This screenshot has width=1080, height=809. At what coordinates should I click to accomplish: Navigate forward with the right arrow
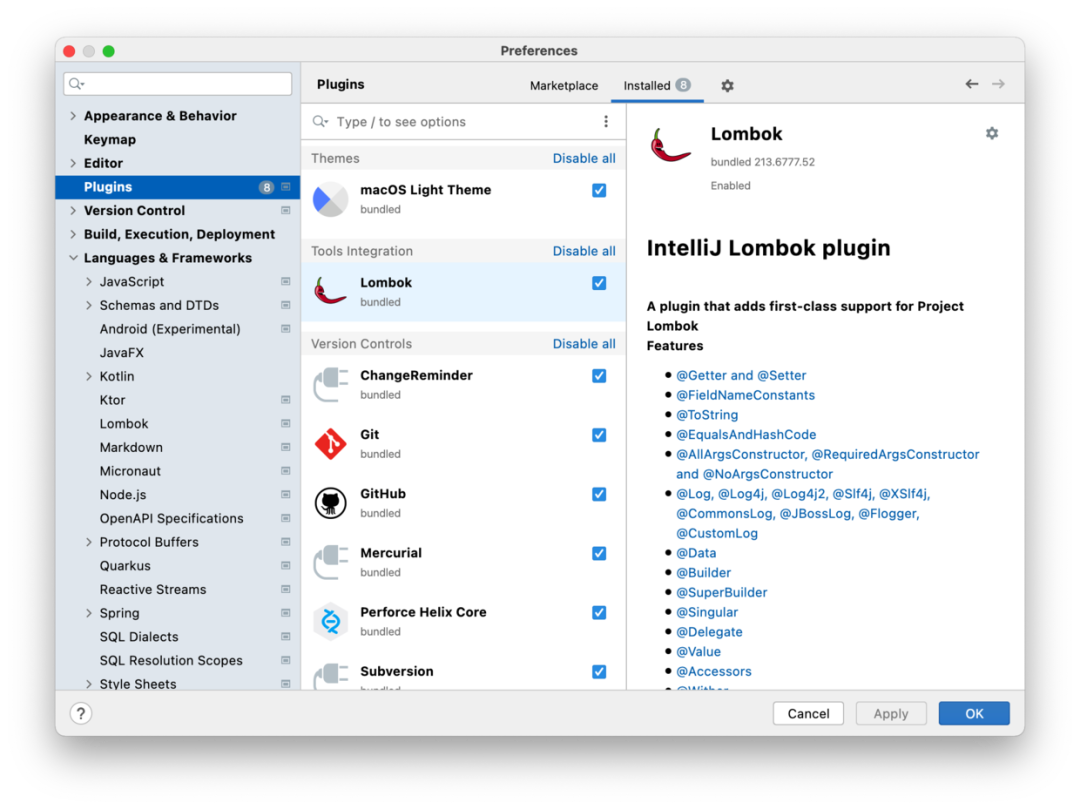998,84
